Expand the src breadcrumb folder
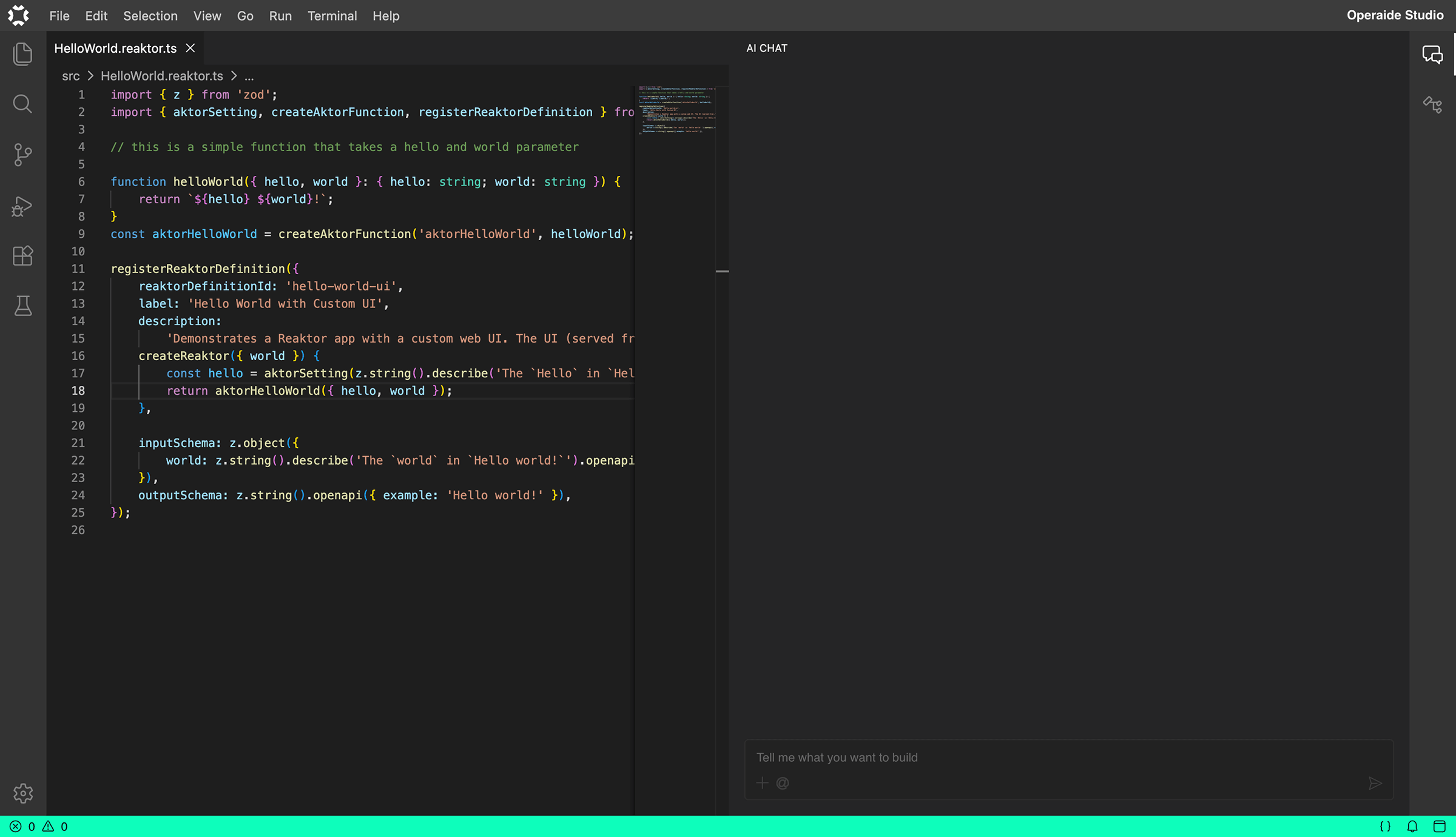This screenshot has width=1456, height=837. [x=70, y=76]
